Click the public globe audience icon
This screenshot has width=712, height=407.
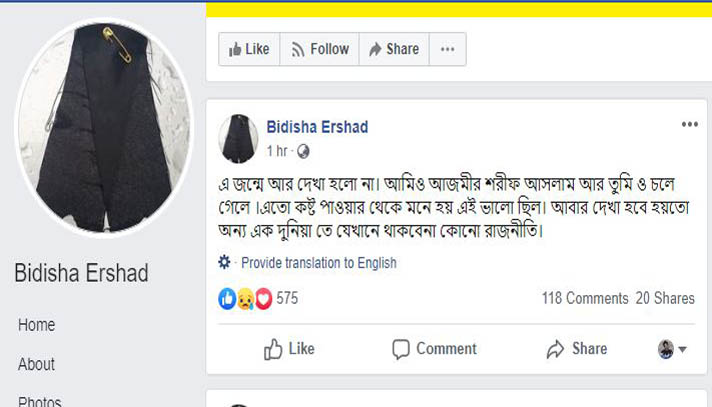point(303,151)
